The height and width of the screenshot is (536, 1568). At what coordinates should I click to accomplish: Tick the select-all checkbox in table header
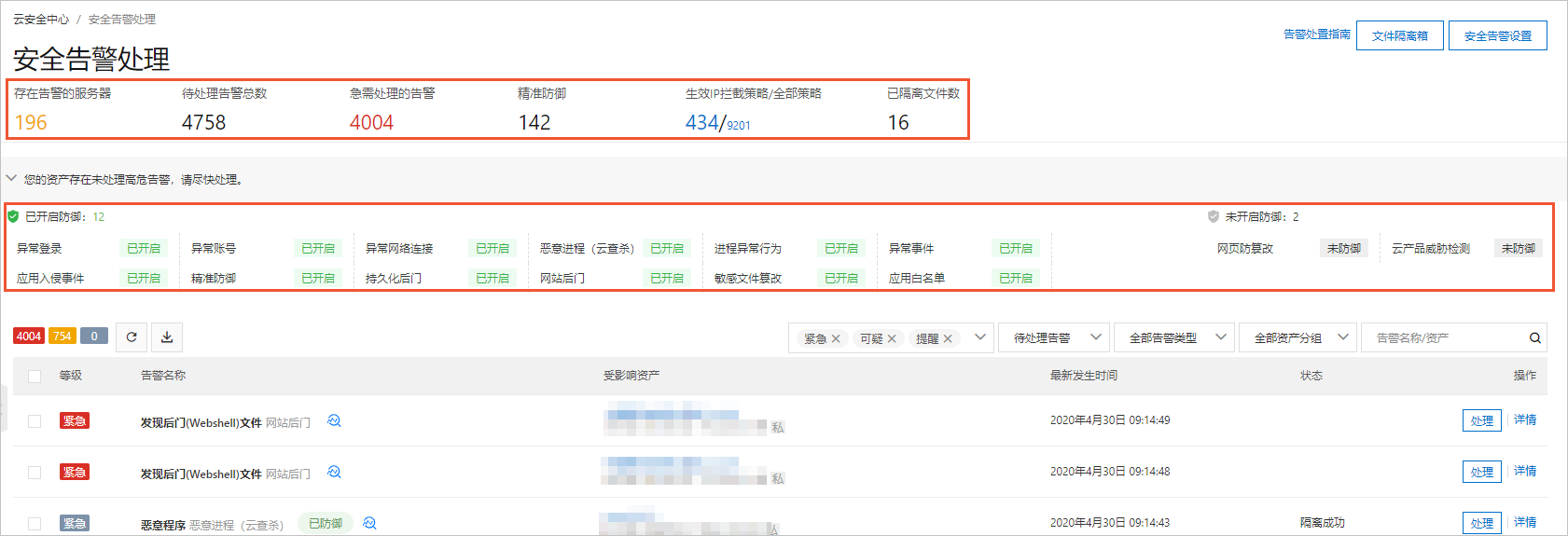click(x=35, y=377)
